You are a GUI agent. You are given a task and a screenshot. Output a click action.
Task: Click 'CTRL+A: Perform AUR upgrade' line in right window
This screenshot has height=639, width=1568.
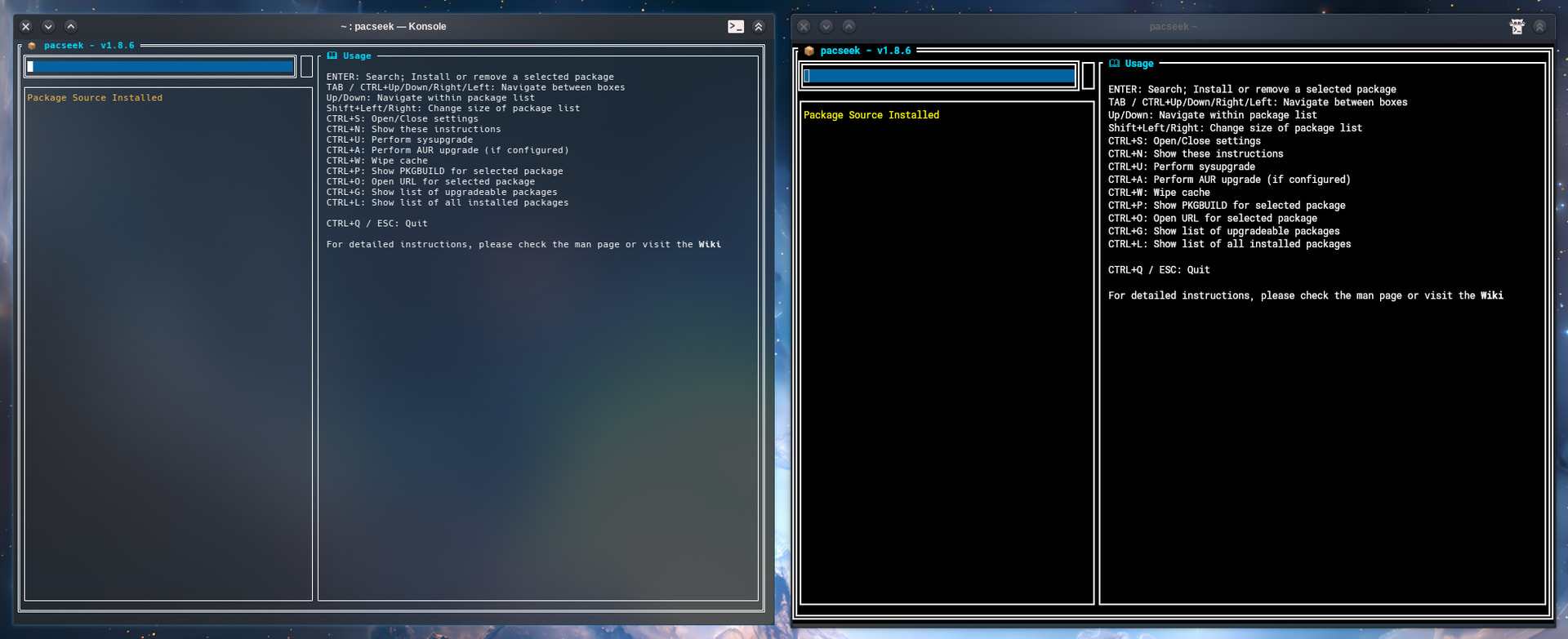[x=1229, y=180]
